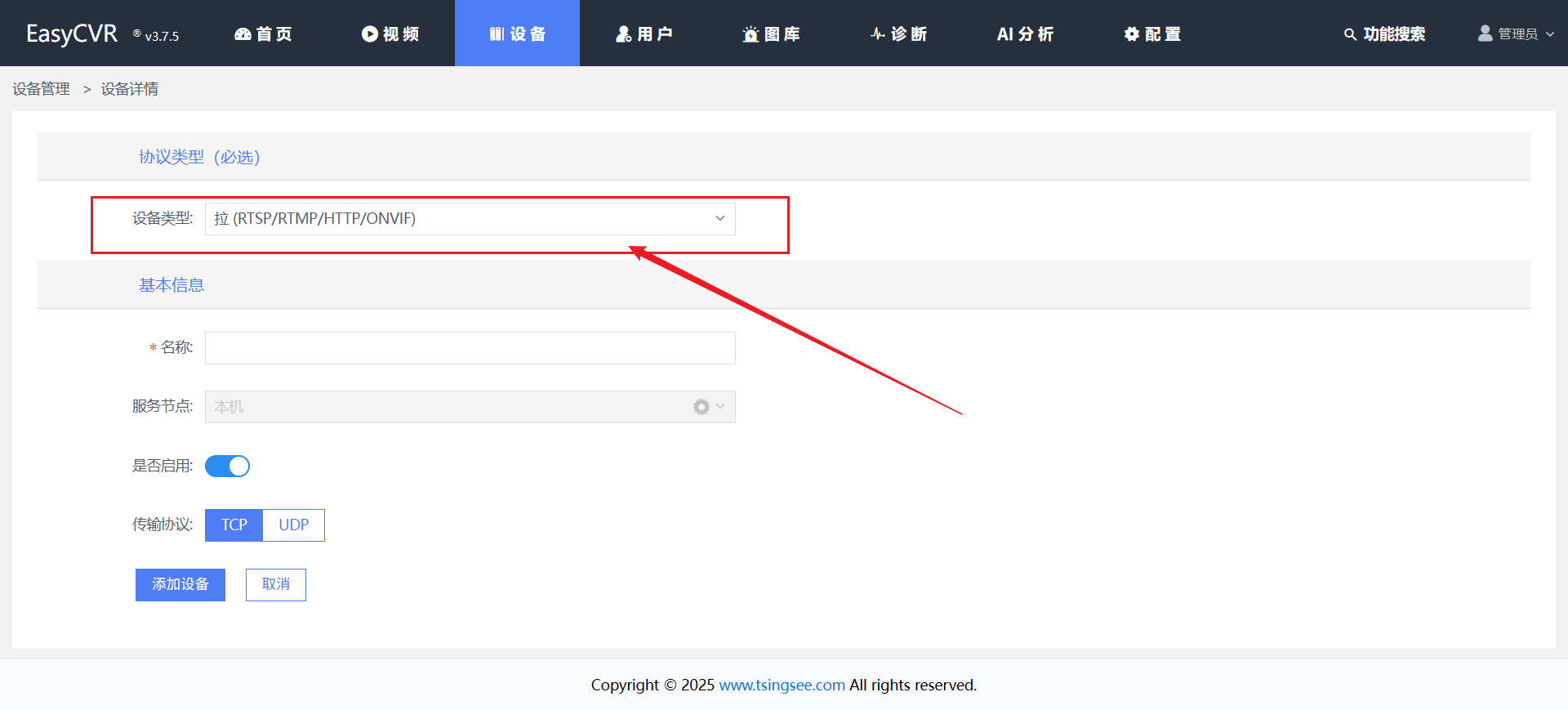Open the 首页 dashboard icon
The width and height of the screenshot is (1568, 710).
[243, 34]
